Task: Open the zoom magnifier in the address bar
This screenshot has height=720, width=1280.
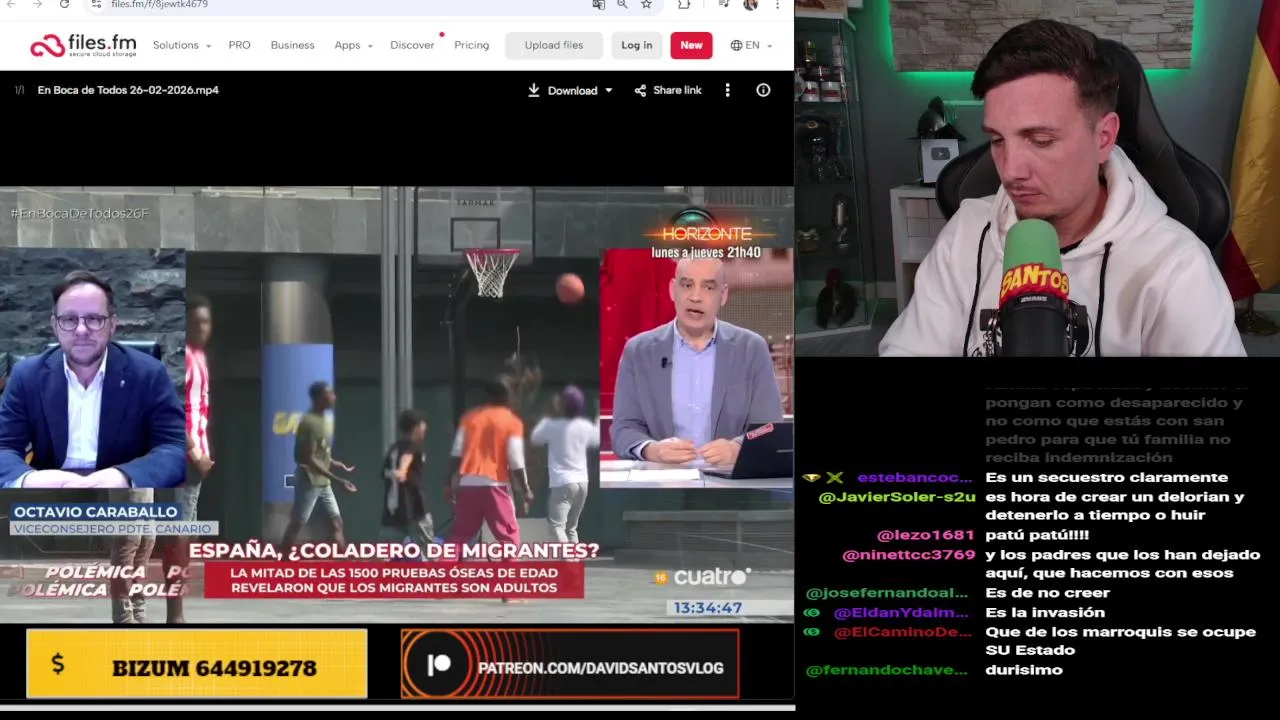Action: tap(622, 4)
